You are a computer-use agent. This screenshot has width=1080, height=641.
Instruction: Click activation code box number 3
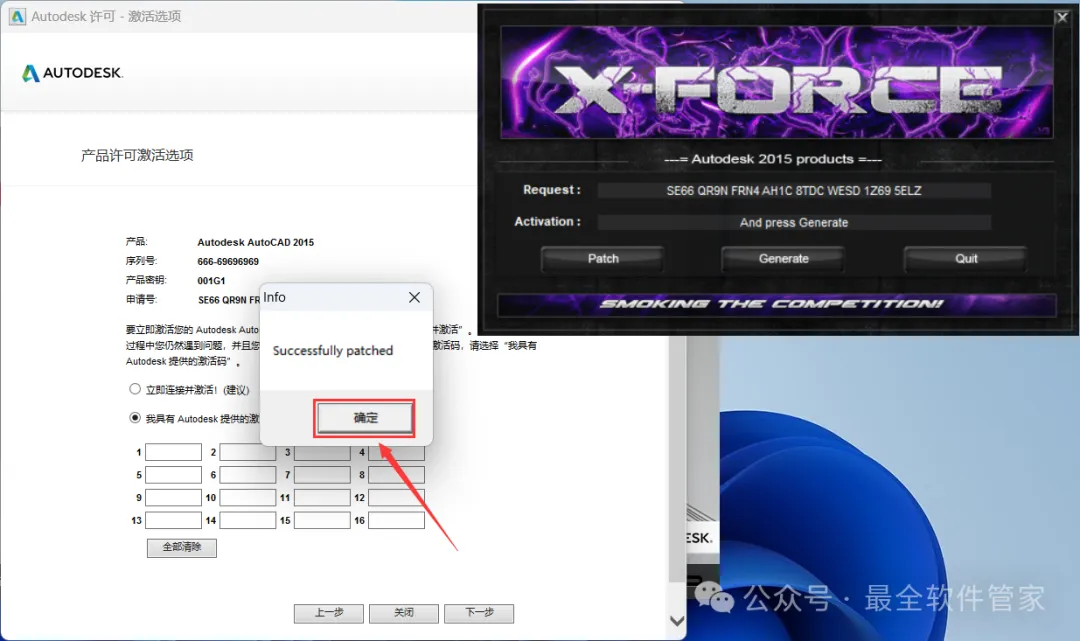(322, 452)
